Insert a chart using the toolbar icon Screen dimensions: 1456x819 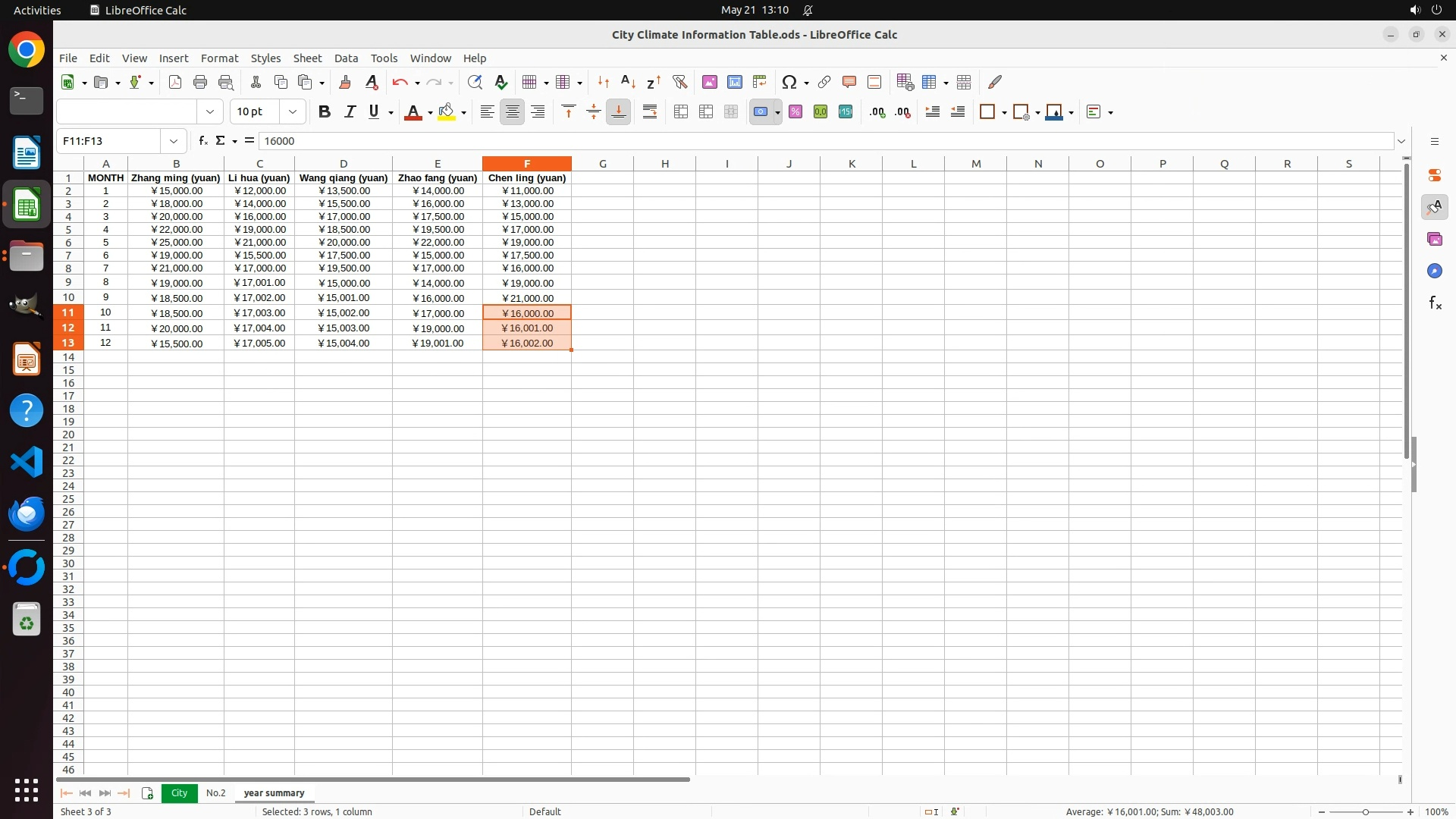tap(734, 82)
